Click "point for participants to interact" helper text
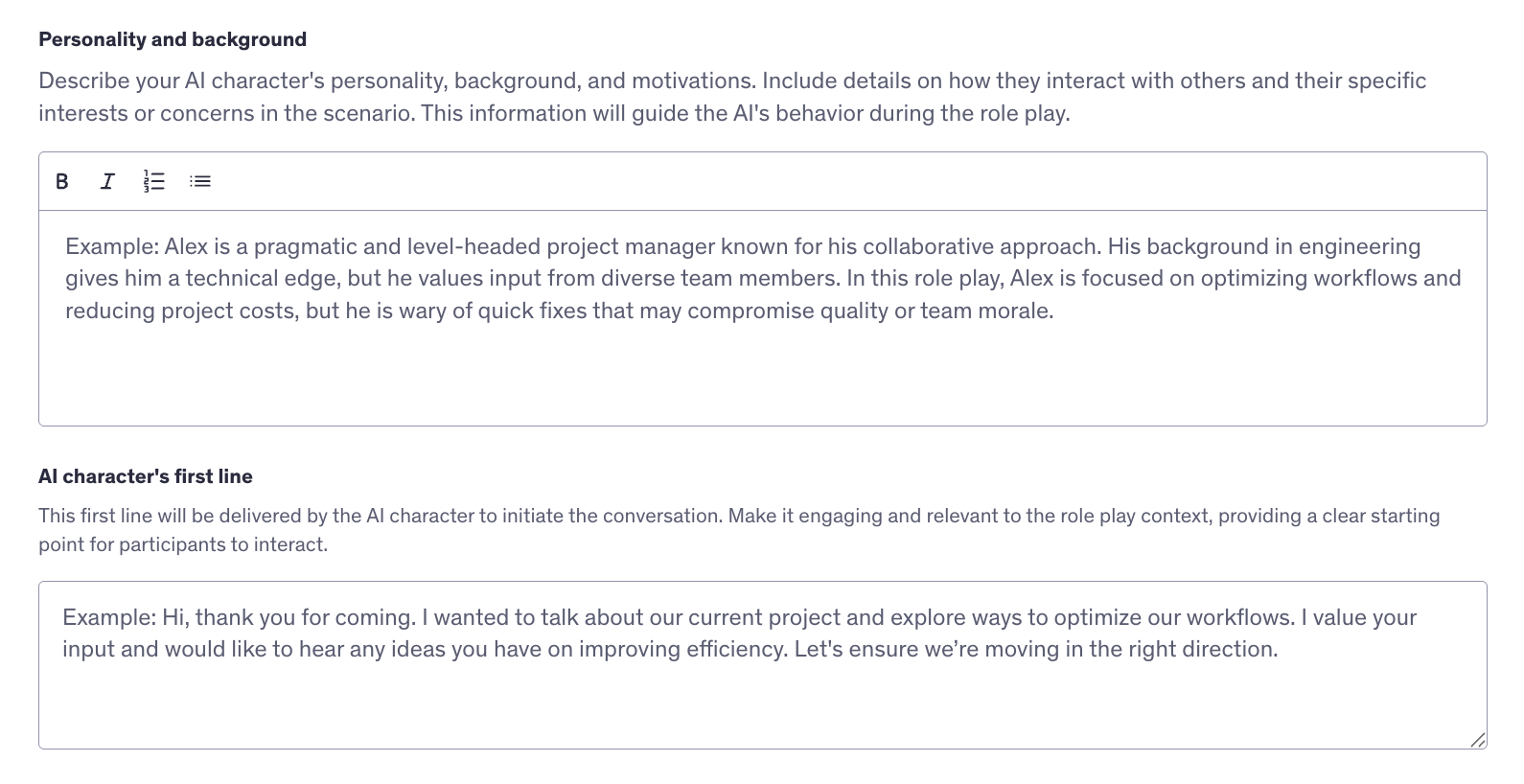1524x784 pixels. (183, 544)
